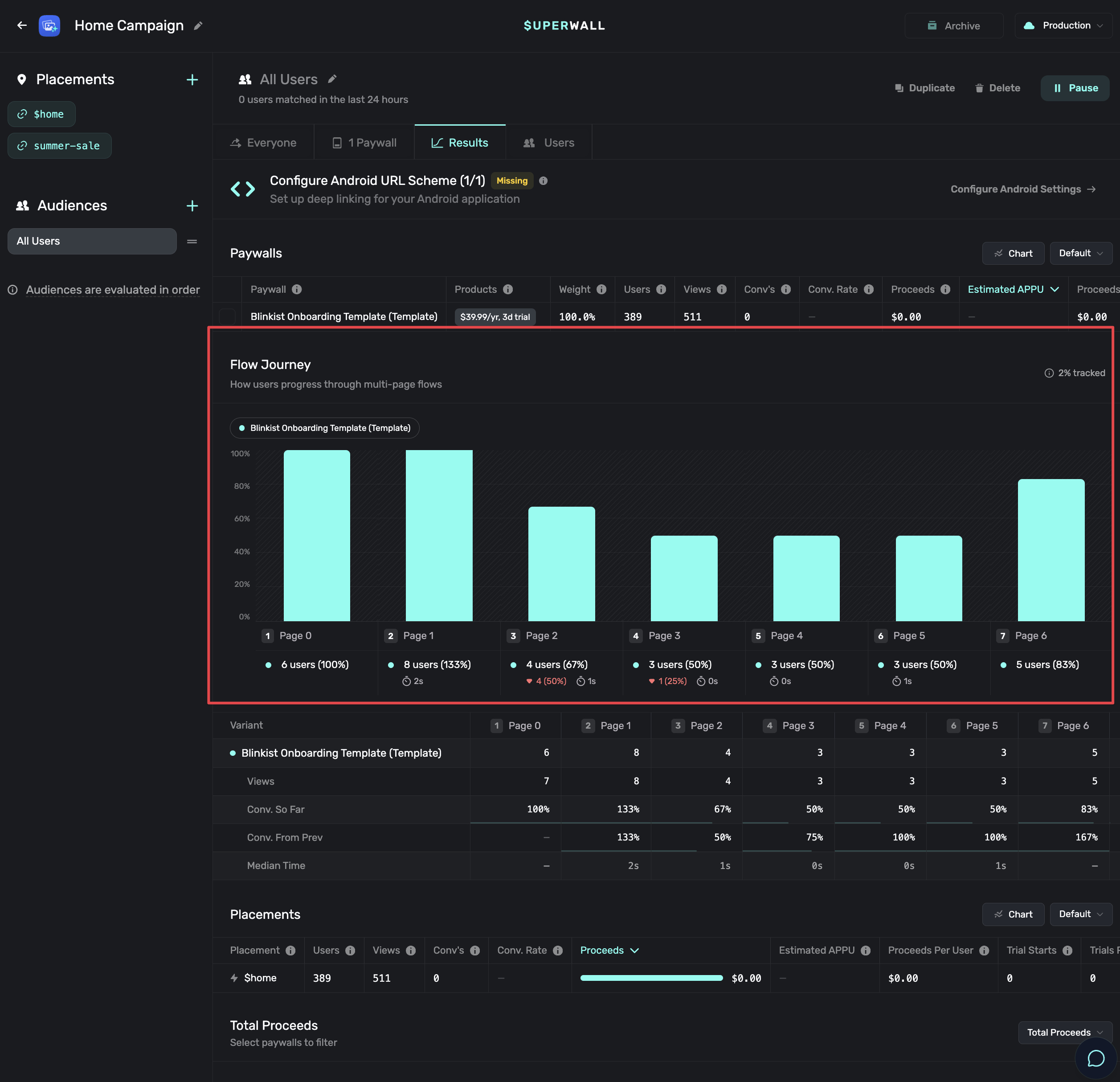This screenshot has height=1082, width=1120.
Task: Add a new placement with plus icon
Action: (x=192, y=79)
